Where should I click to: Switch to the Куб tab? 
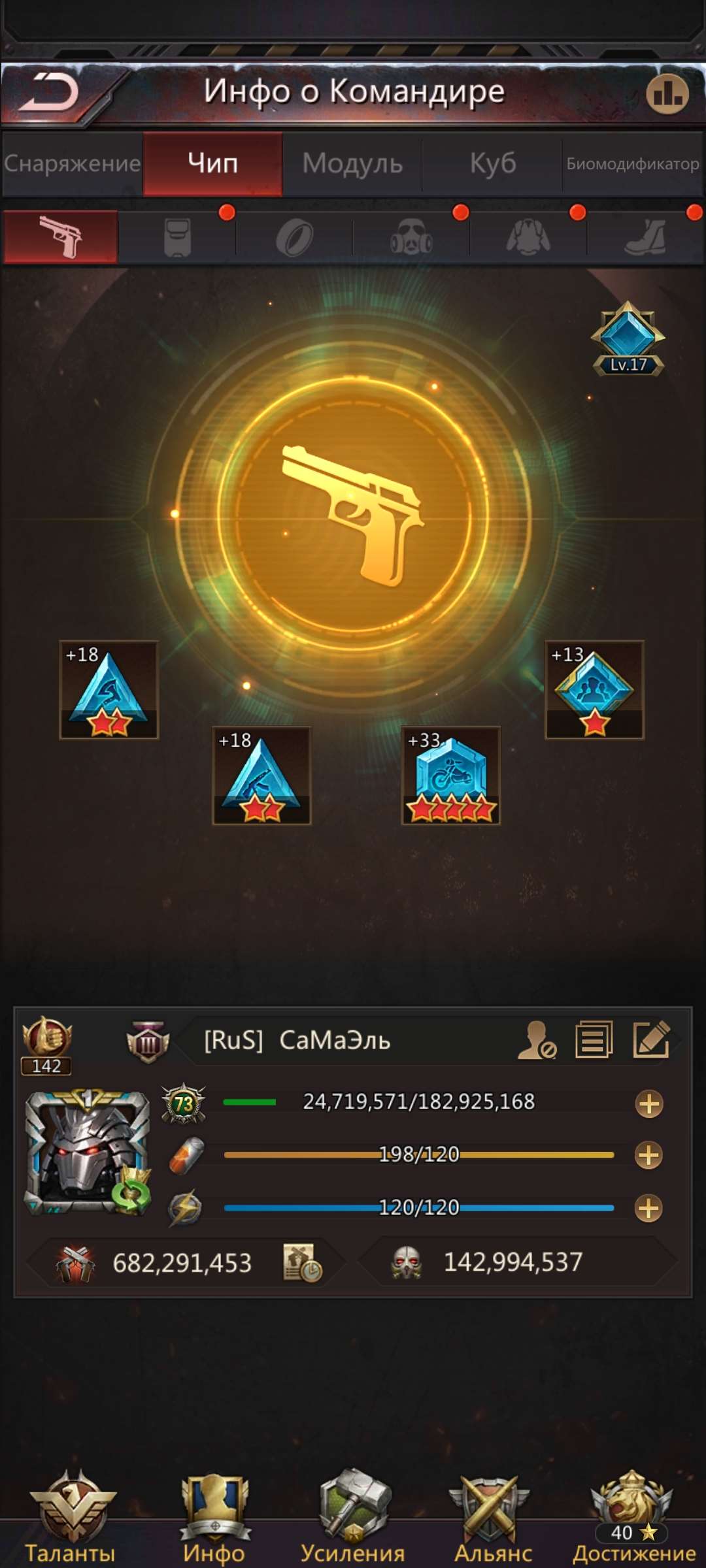493,163
